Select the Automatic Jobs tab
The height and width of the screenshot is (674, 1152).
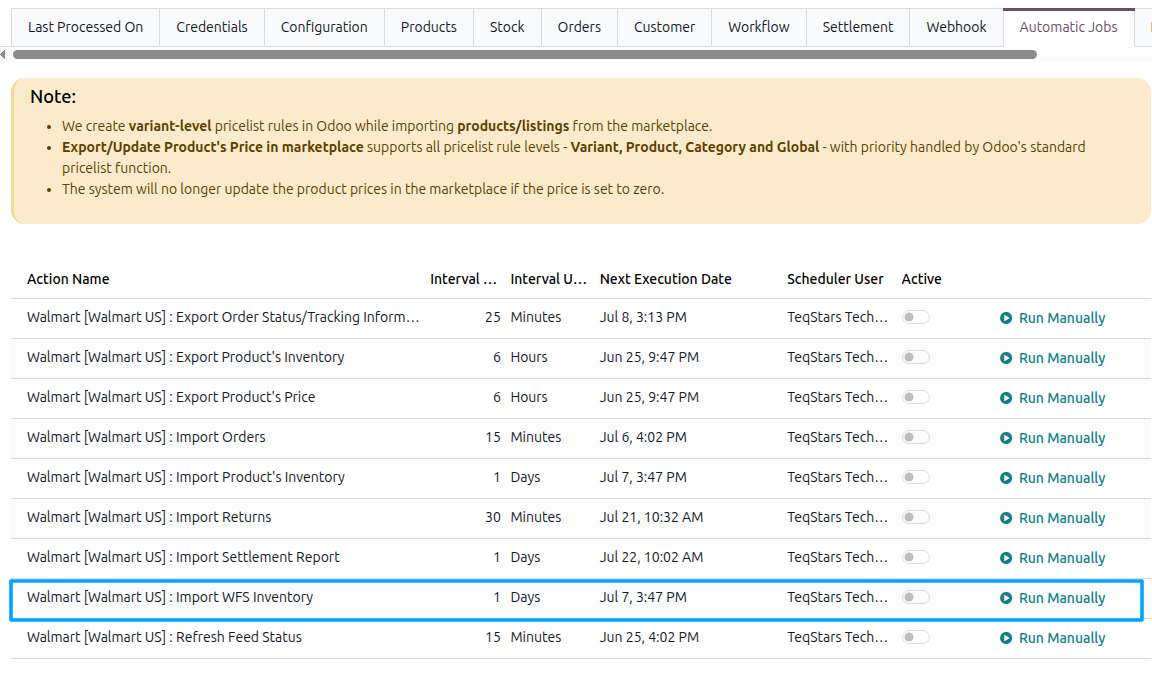[1068, 27]
